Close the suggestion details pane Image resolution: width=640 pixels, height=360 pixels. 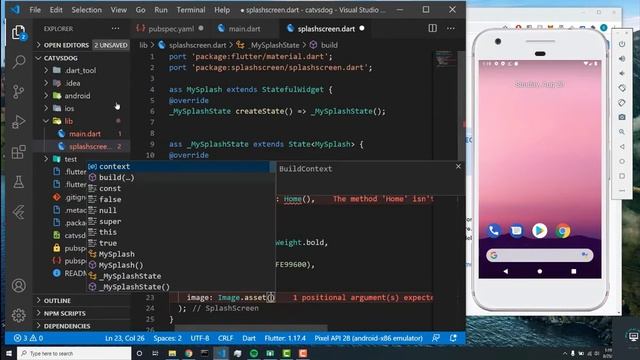coord(458,166)
